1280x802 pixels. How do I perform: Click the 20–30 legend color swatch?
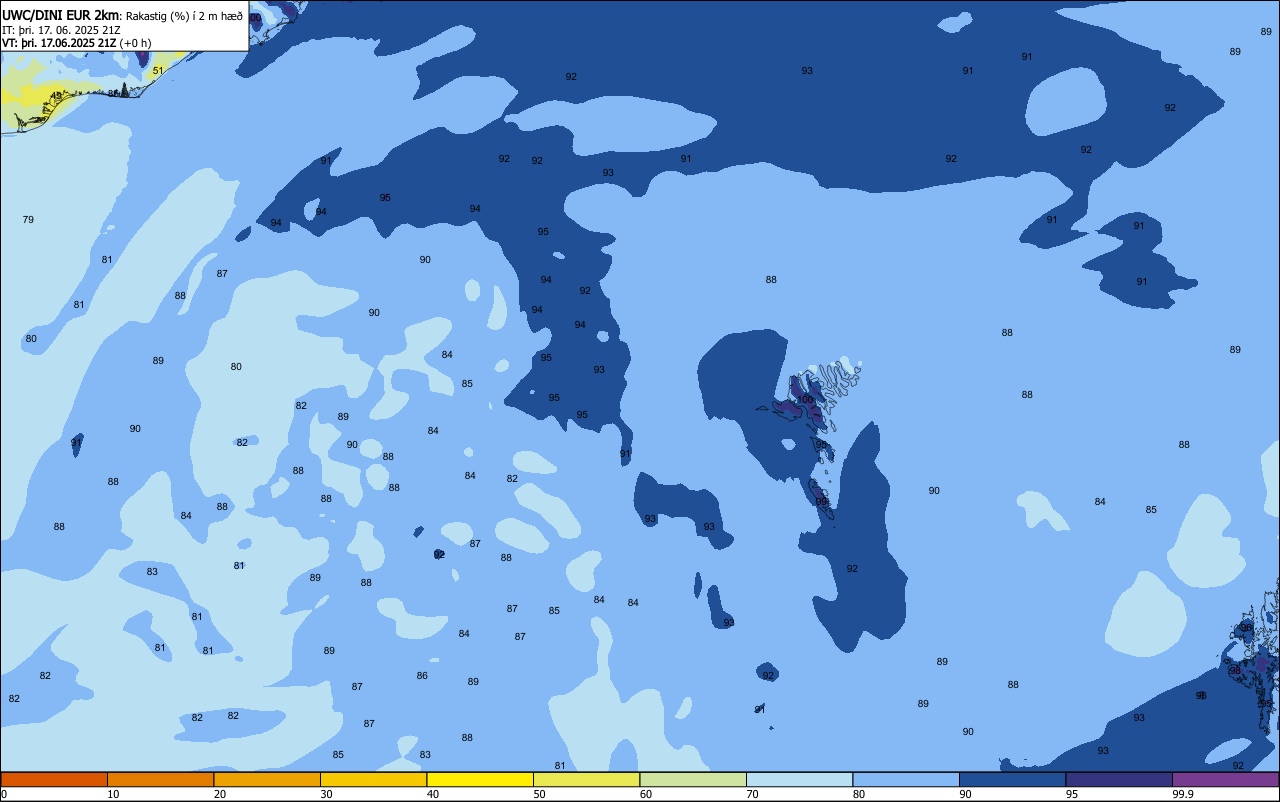[x=267, y=779]
